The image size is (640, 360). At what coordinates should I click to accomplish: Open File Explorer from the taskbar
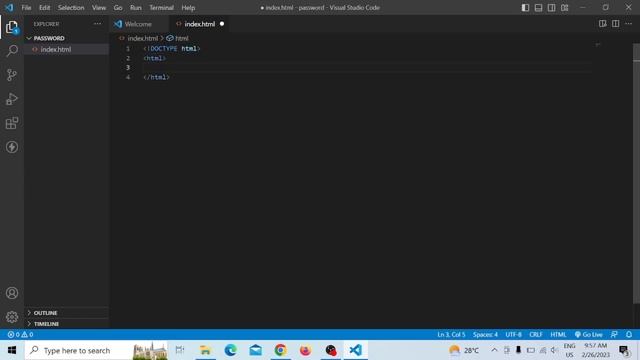pos(205,350)
